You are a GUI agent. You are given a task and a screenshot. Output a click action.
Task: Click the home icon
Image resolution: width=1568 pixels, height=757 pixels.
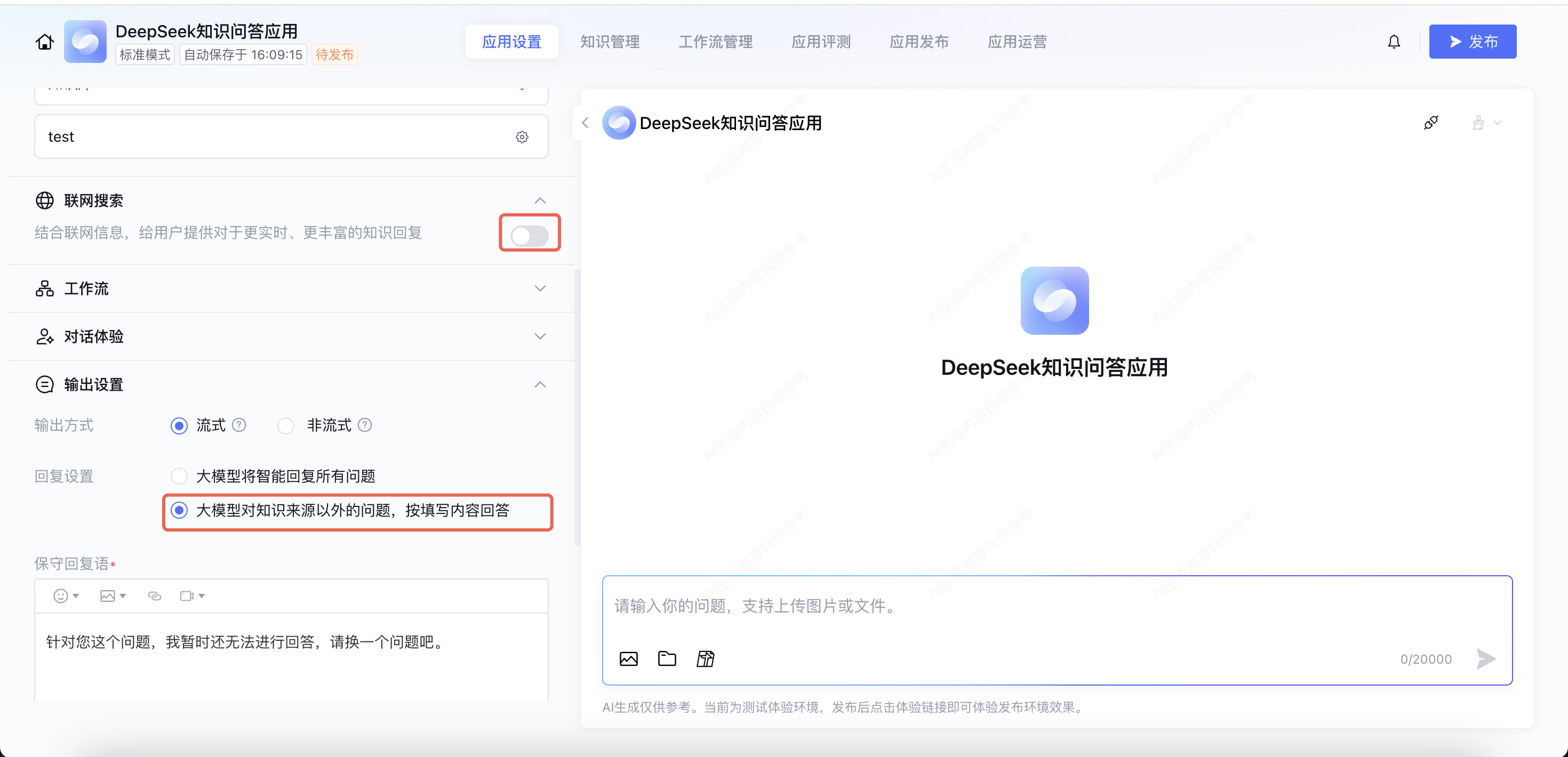tap(44, 42)
